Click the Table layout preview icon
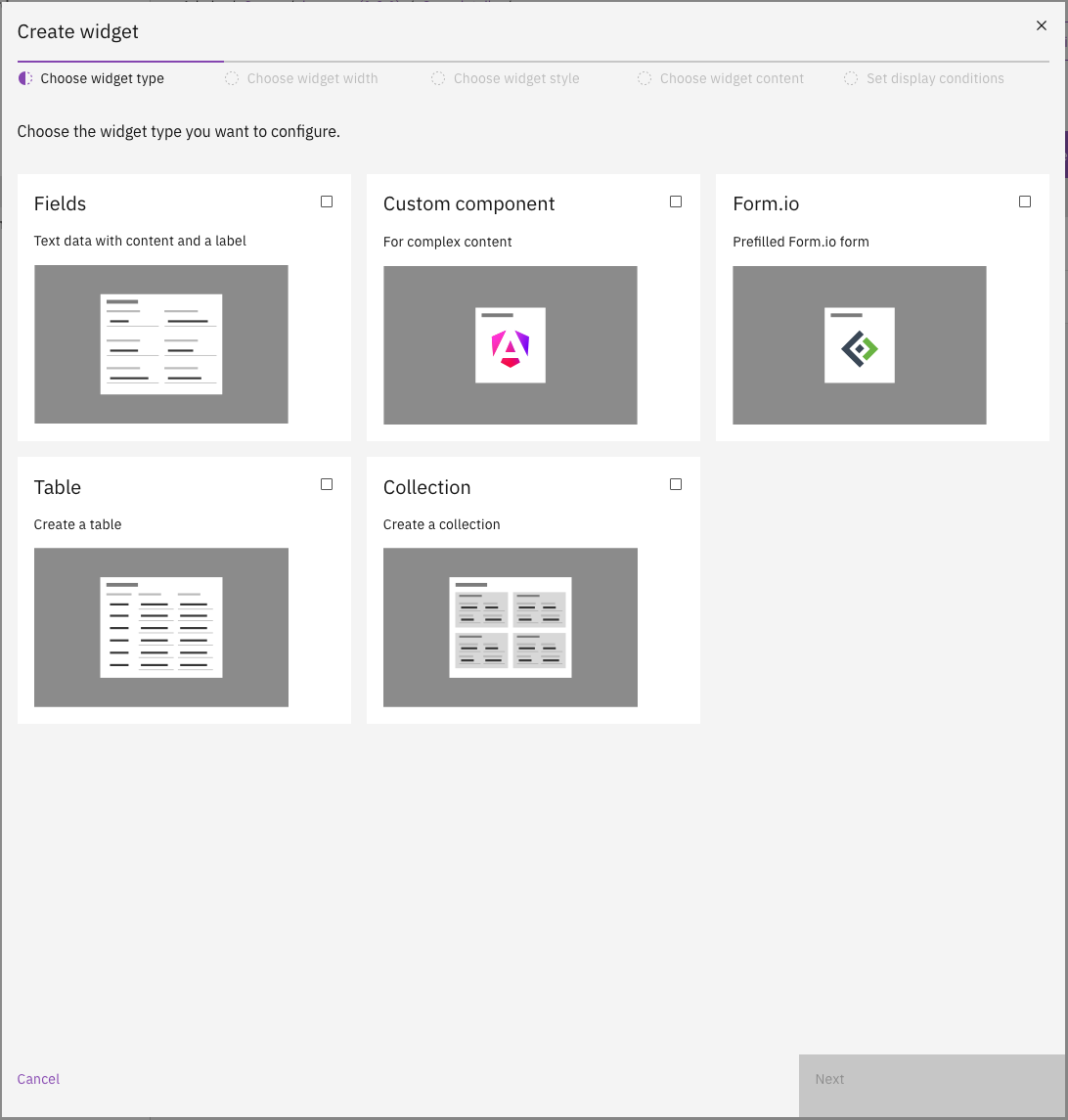1068x1120 pixels. tap(161, 627)
